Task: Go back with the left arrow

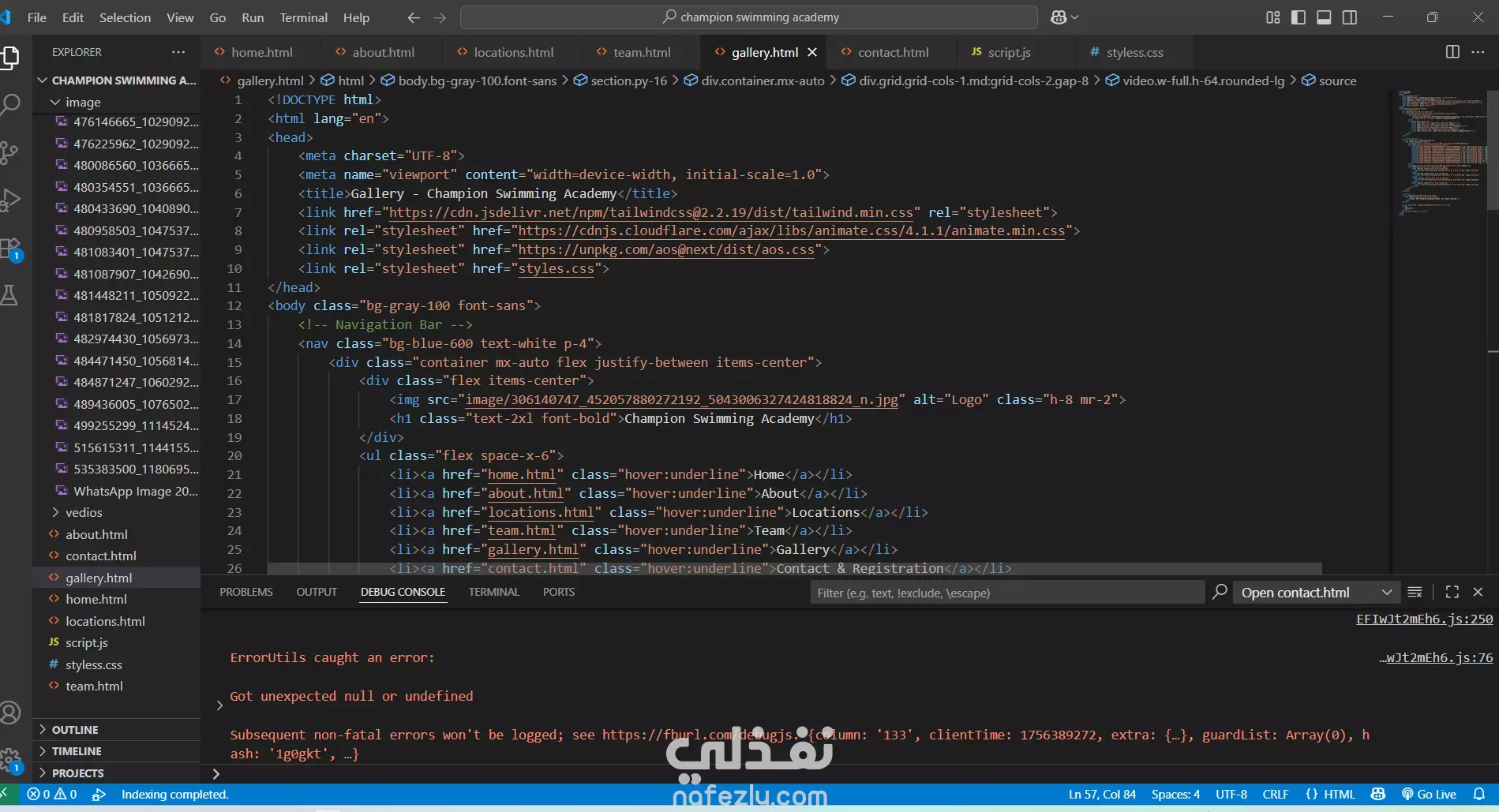Action: (414, 17)
